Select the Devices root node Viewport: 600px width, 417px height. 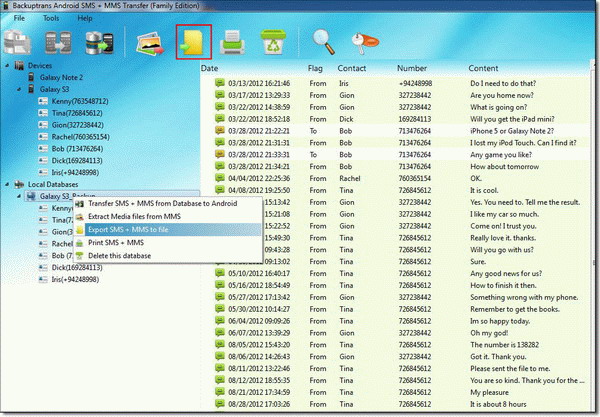(40, 66)
